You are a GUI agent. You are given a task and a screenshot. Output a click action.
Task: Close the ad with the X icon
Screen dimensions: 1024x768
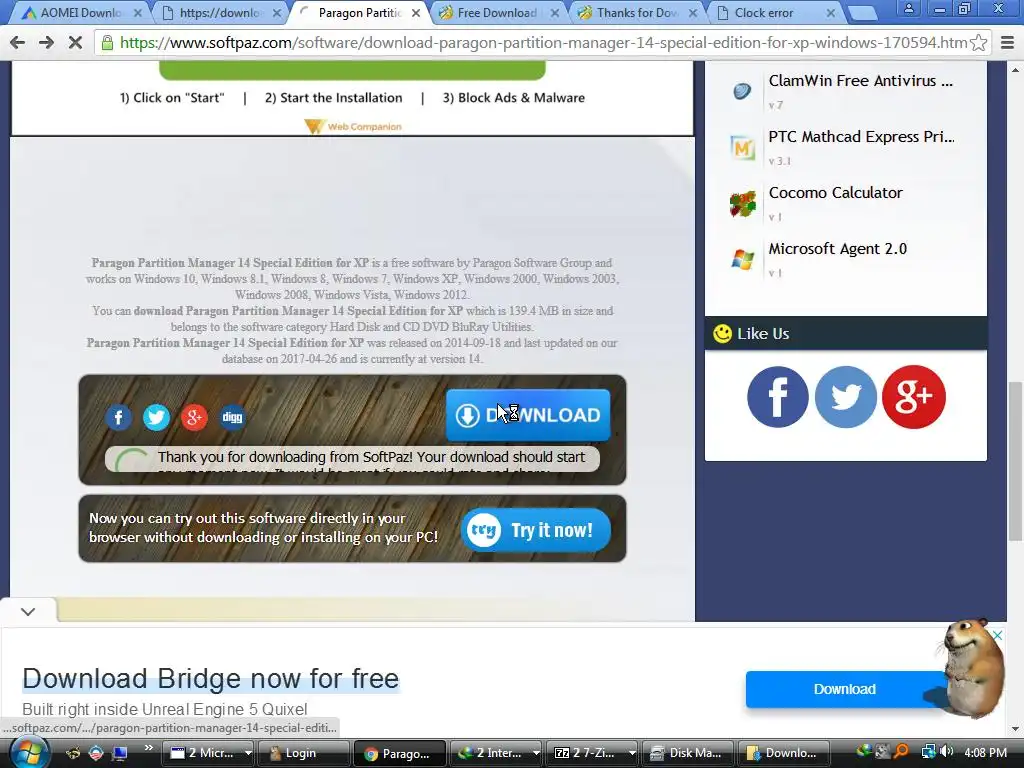(997, 635)
